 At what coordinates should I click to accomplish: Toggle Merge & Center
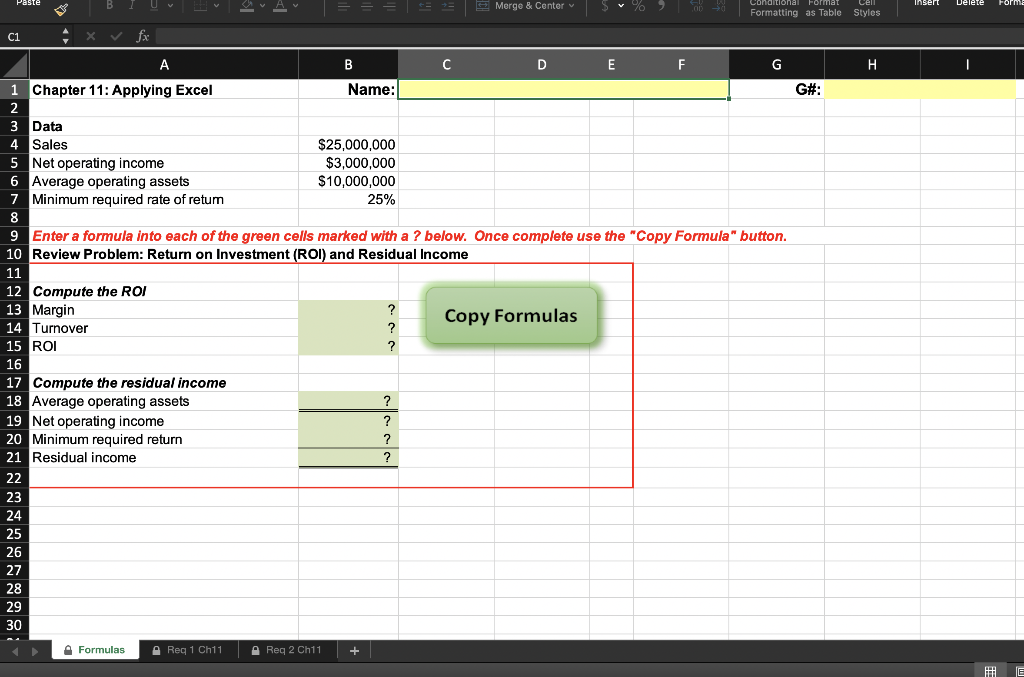(520, 6)
